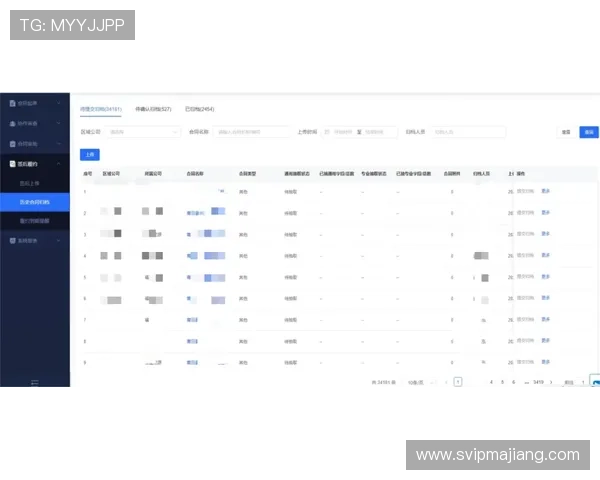Screen dimensions: 600x480
Task: Collapse the 签后履约 sidebar menu chevron
Action: click(59, 164)
